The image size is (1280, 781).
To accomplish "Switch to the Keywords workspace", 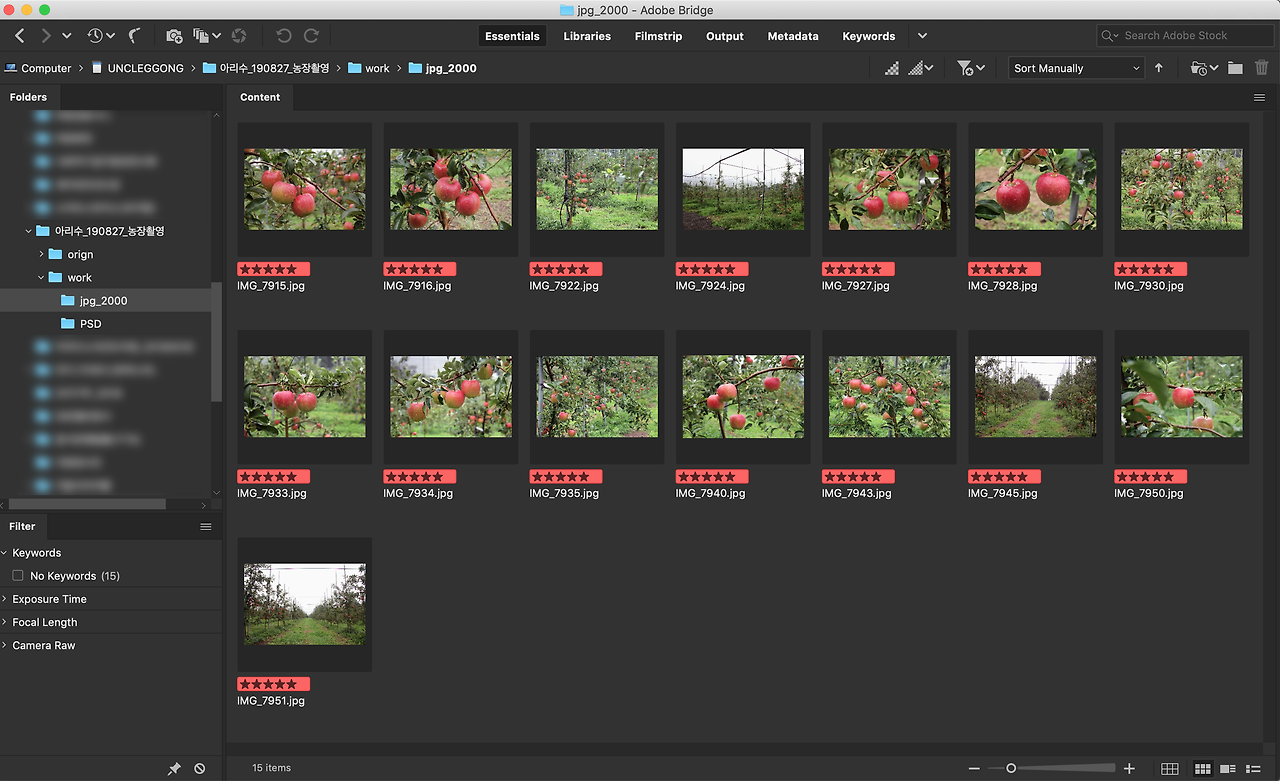I will [869, 36].
